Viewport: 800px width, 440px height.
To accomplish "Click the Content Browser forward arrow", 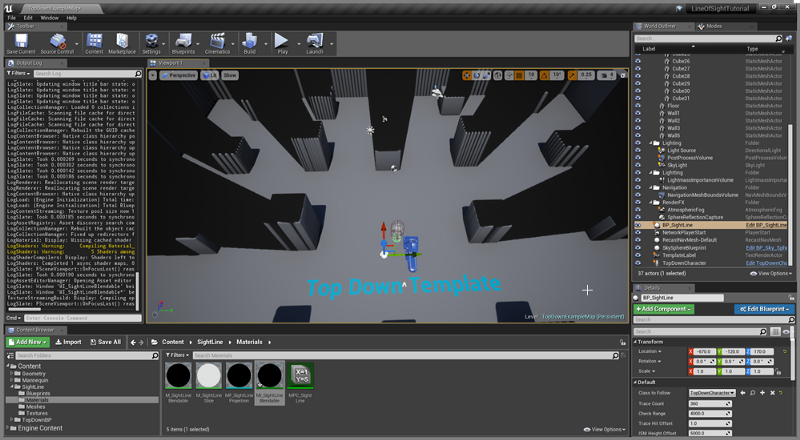I will click(x=141, y=342).
